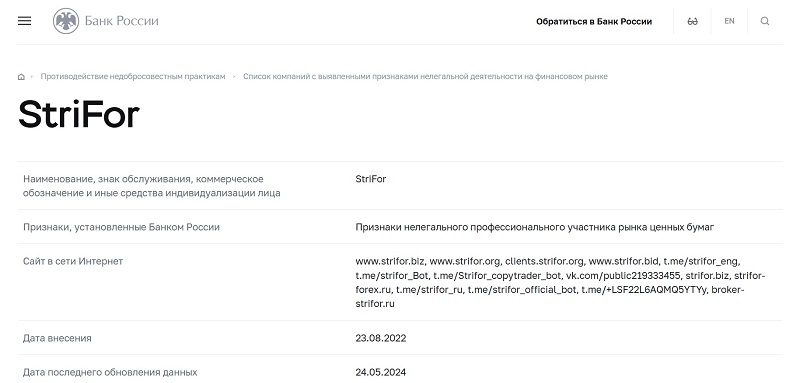Click date value 24.05.2024

381,372
